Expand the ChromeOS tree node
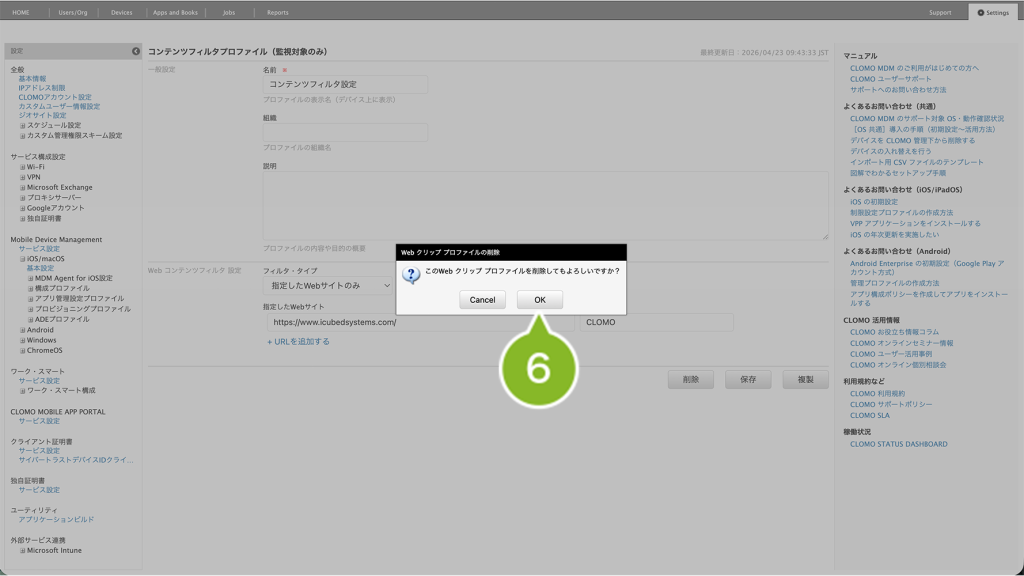Viewport: 1024px width, 576px height. [x=23, y=351]
